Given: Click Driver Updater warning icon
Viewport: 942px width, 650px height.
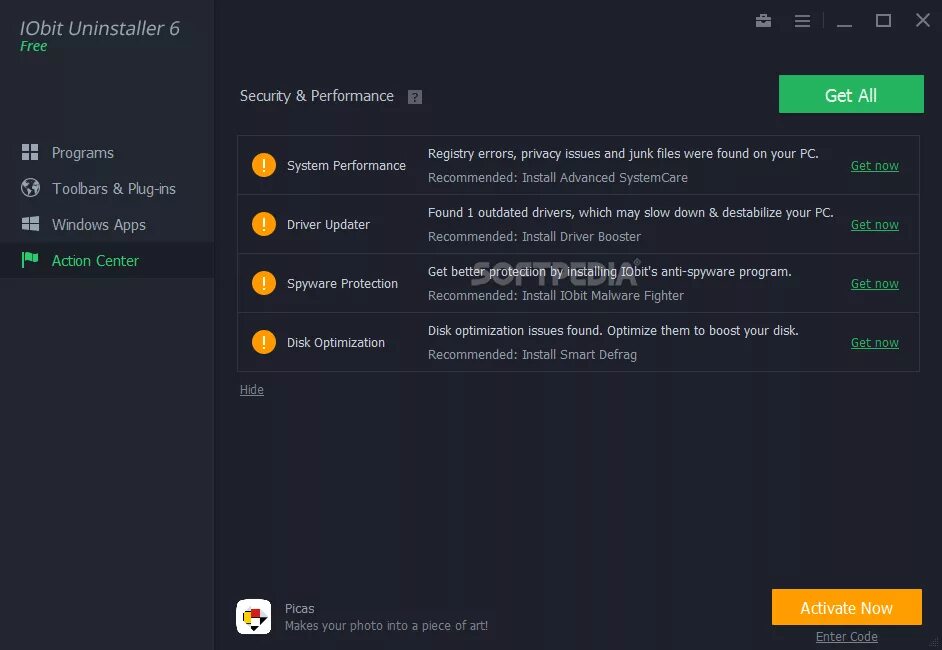Looking at the screenshot, I should click(264, 223).
